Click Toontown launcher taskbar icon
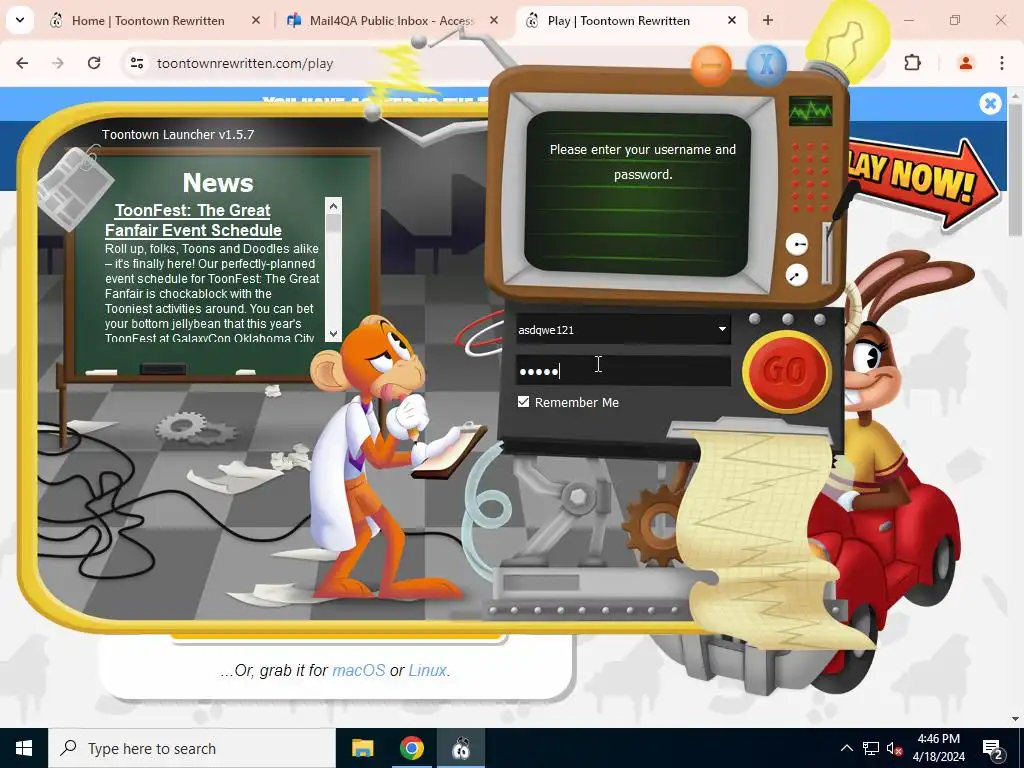Image resolution: width=1024 pixels, height=768 pixels. [461, 748]
